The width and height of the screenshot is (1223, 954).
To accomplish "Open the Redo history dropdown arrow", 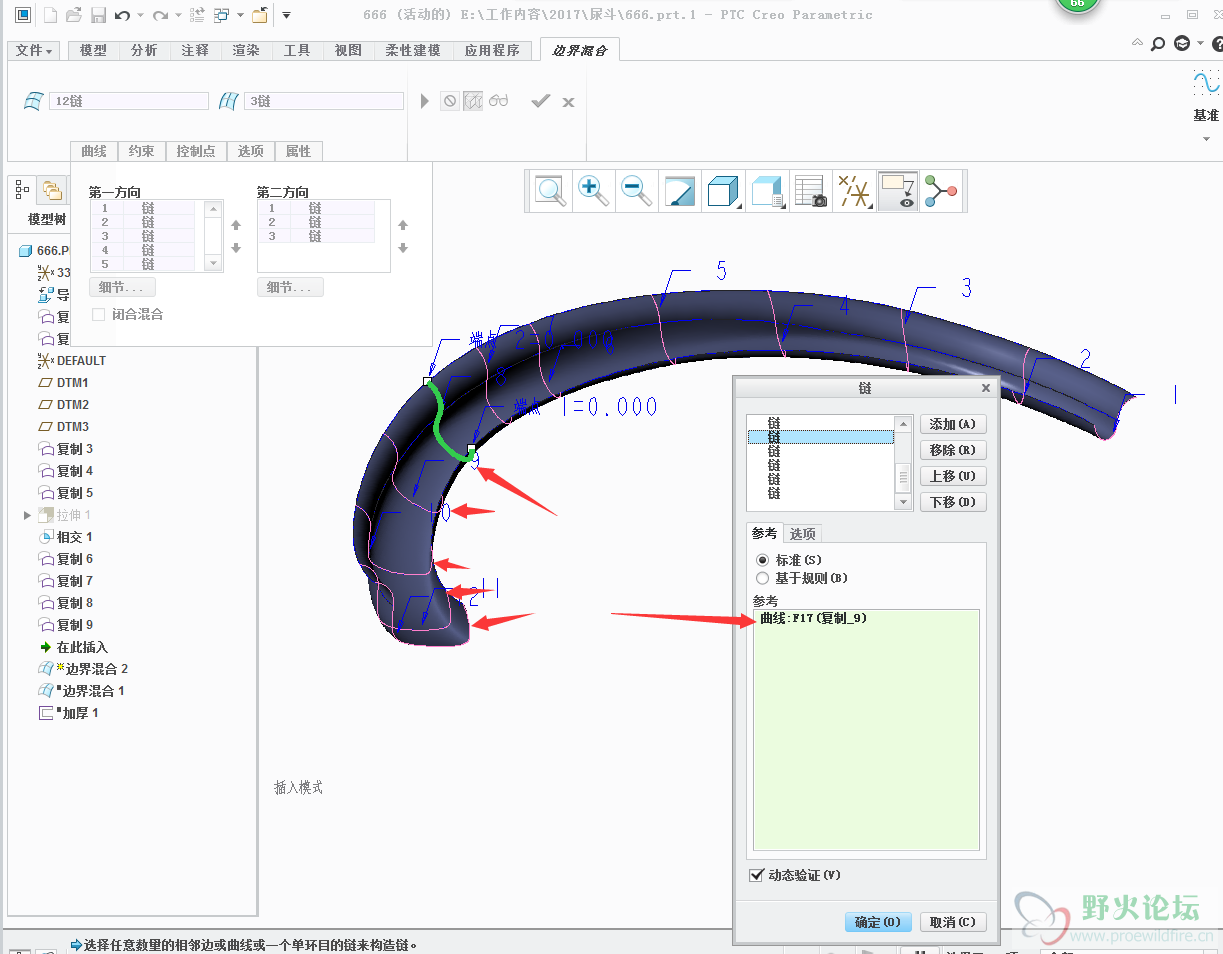I will click(x=178, y=16).
